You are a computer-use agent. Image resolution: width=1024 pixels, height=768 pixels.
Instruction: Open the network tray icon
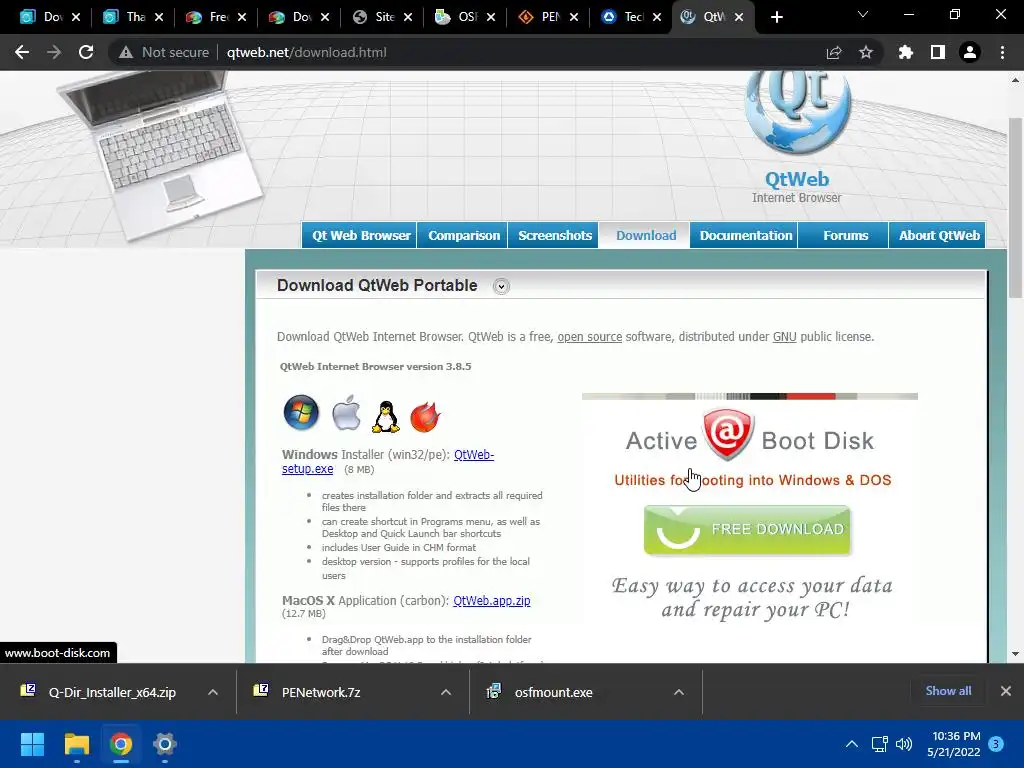pos(880,744)
